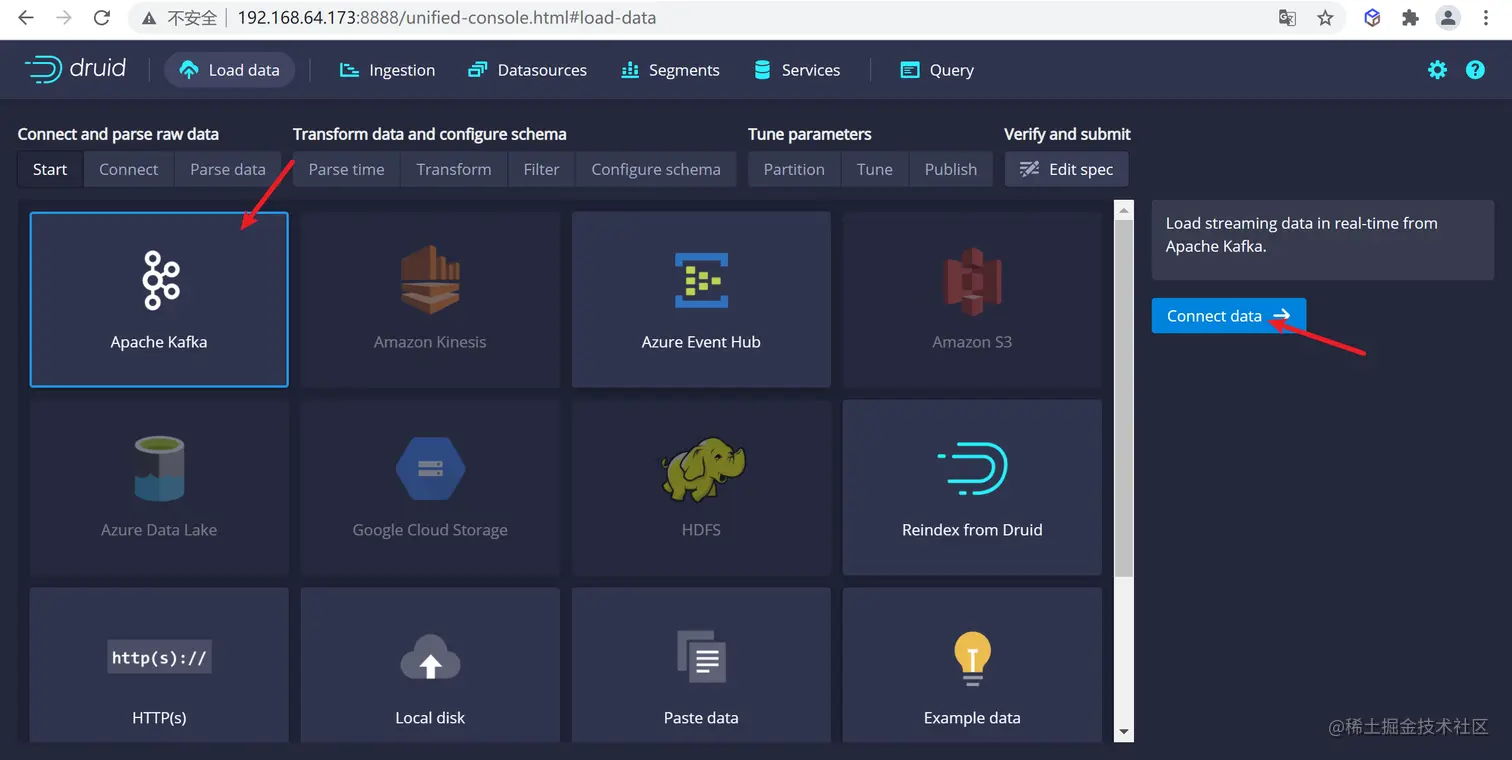Open the browser profile avatar
The image size is (1512, 760).
point(1448,18)
